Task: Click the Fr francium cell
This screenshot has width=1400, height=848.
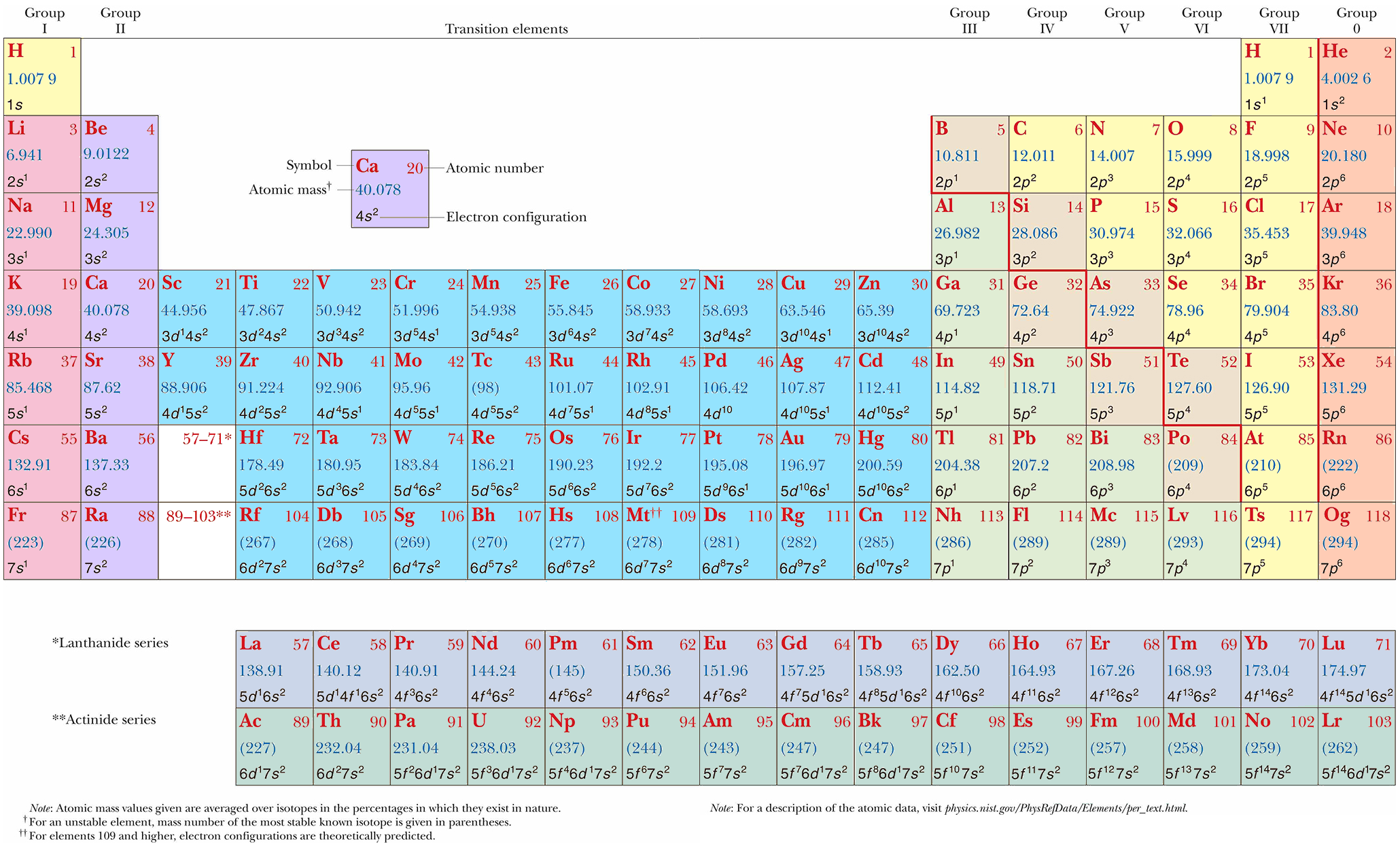Action: (42, 541)
